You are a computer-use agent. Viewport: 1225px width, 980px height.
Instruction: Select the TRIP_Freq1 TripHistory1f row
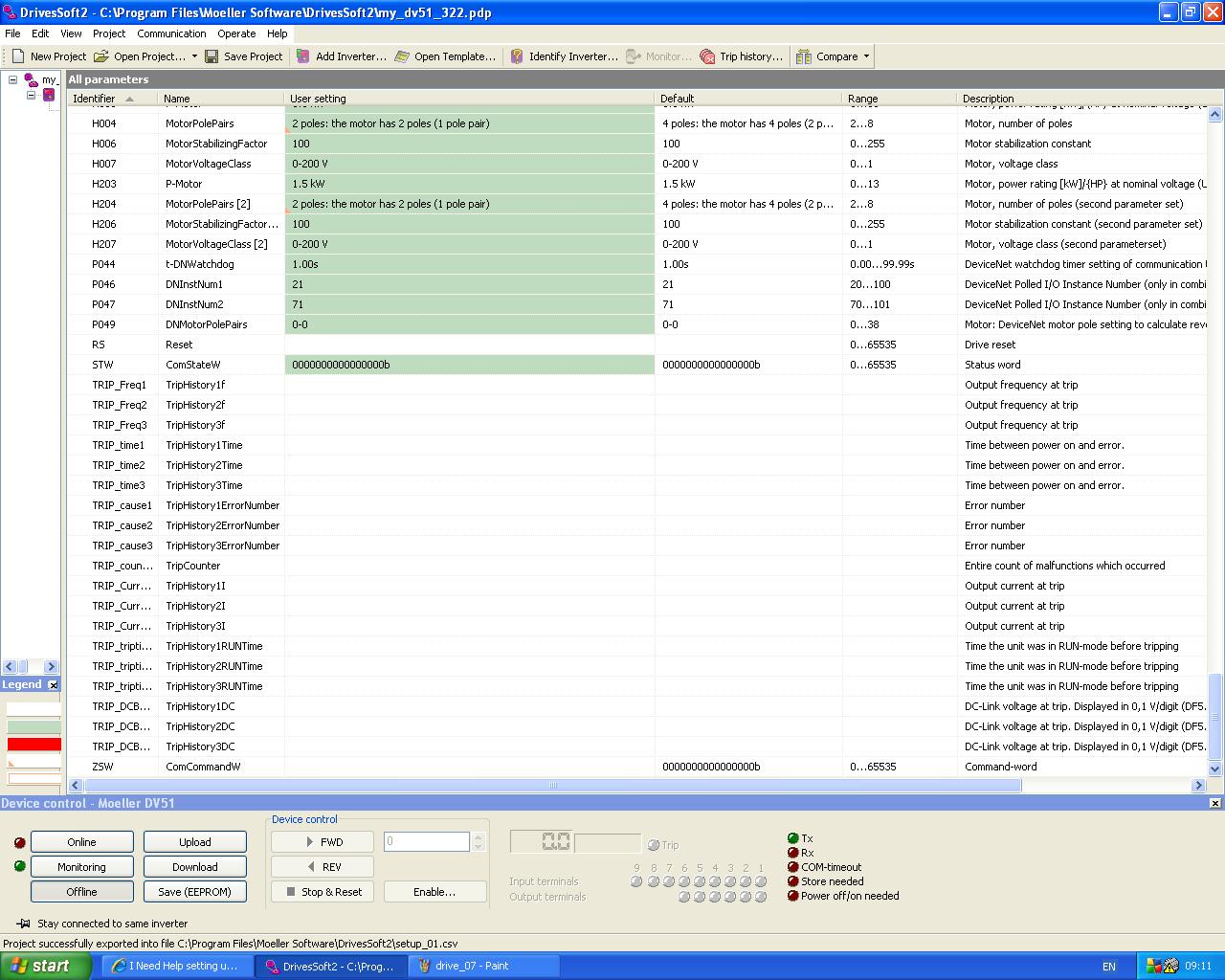[x=636, y=385]
